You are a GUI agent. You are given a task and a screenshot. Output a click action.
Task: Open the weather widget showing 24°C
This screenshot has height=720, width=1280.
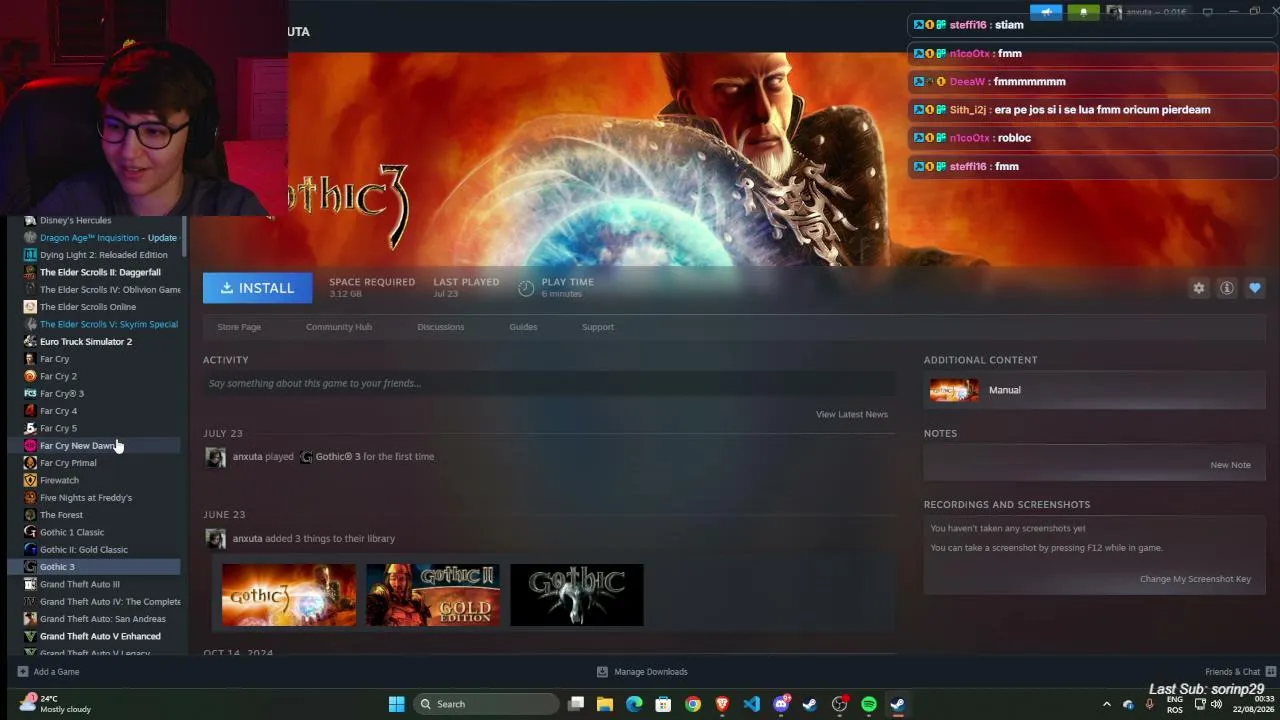[55, 704]
